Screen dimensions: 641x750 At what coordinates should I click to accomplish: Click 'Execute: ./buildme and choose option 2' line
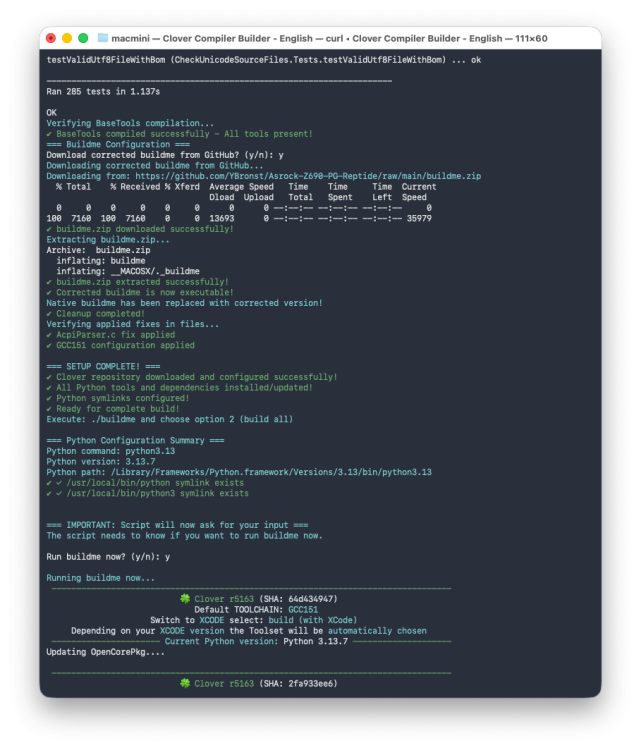[x=170, y=419]
